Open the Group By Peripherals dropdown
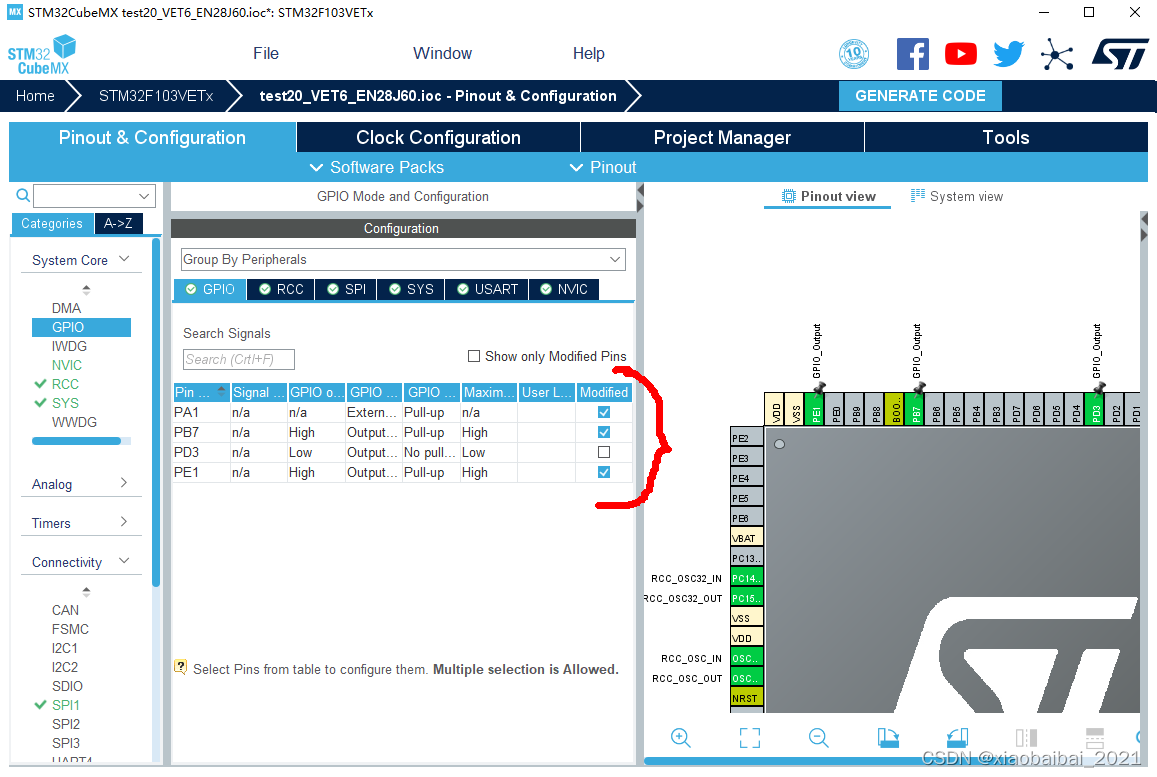This screenshot has height=777, width=1157. click(403, 259)
